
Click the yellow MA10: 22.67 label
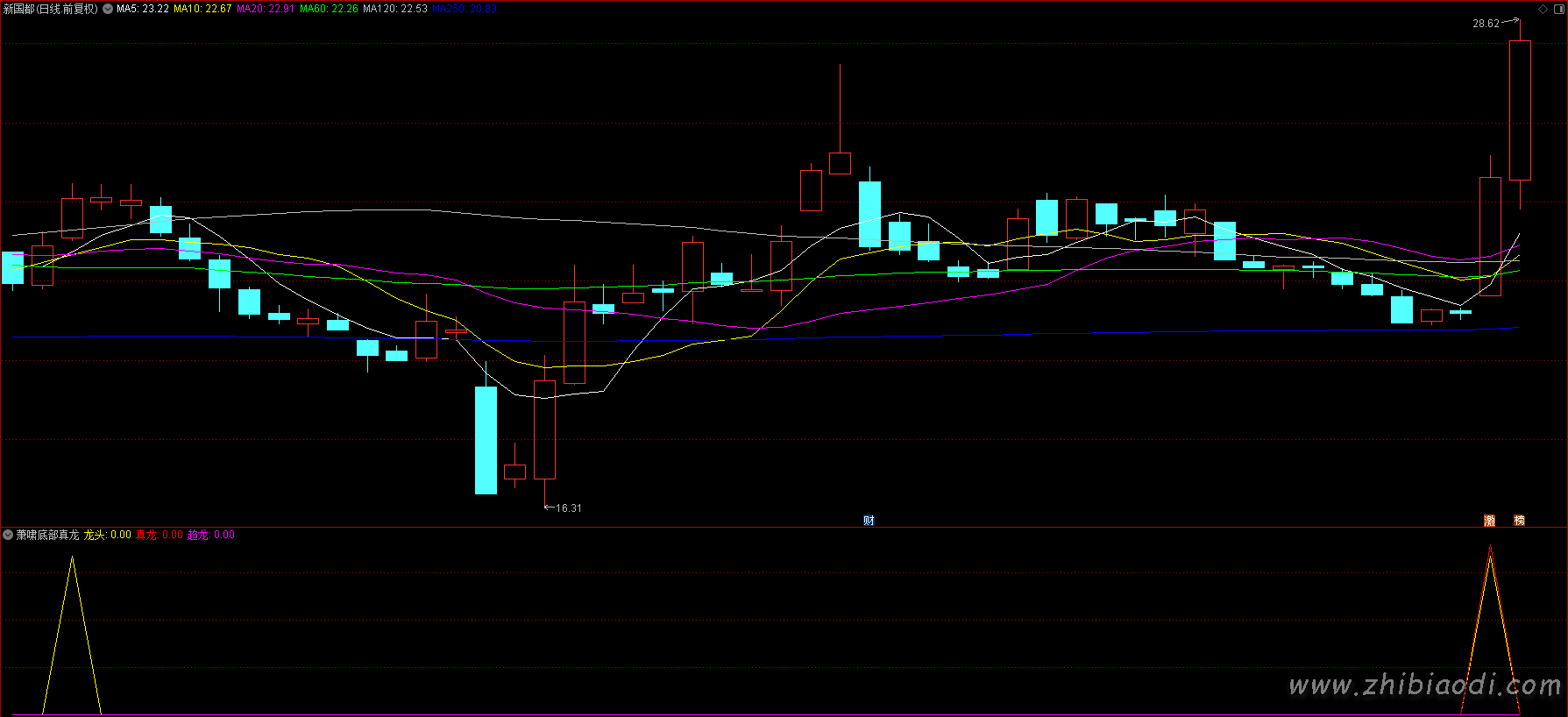click(x=202, y=9)
